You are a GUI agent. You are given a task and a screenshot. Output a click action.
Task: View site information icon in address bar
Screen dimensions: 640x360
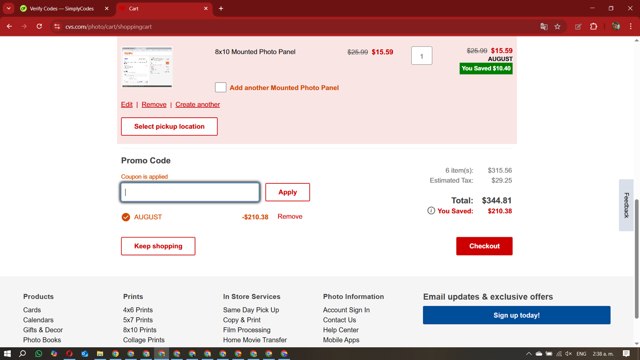57,27
